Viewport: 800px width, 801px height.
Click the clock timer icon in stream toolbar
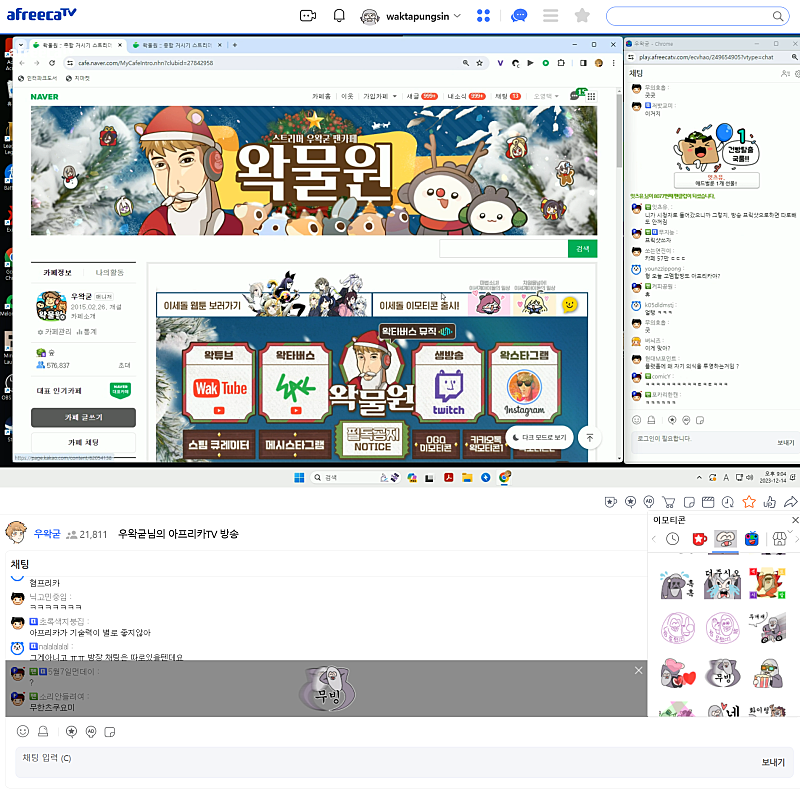click(727, 502)
